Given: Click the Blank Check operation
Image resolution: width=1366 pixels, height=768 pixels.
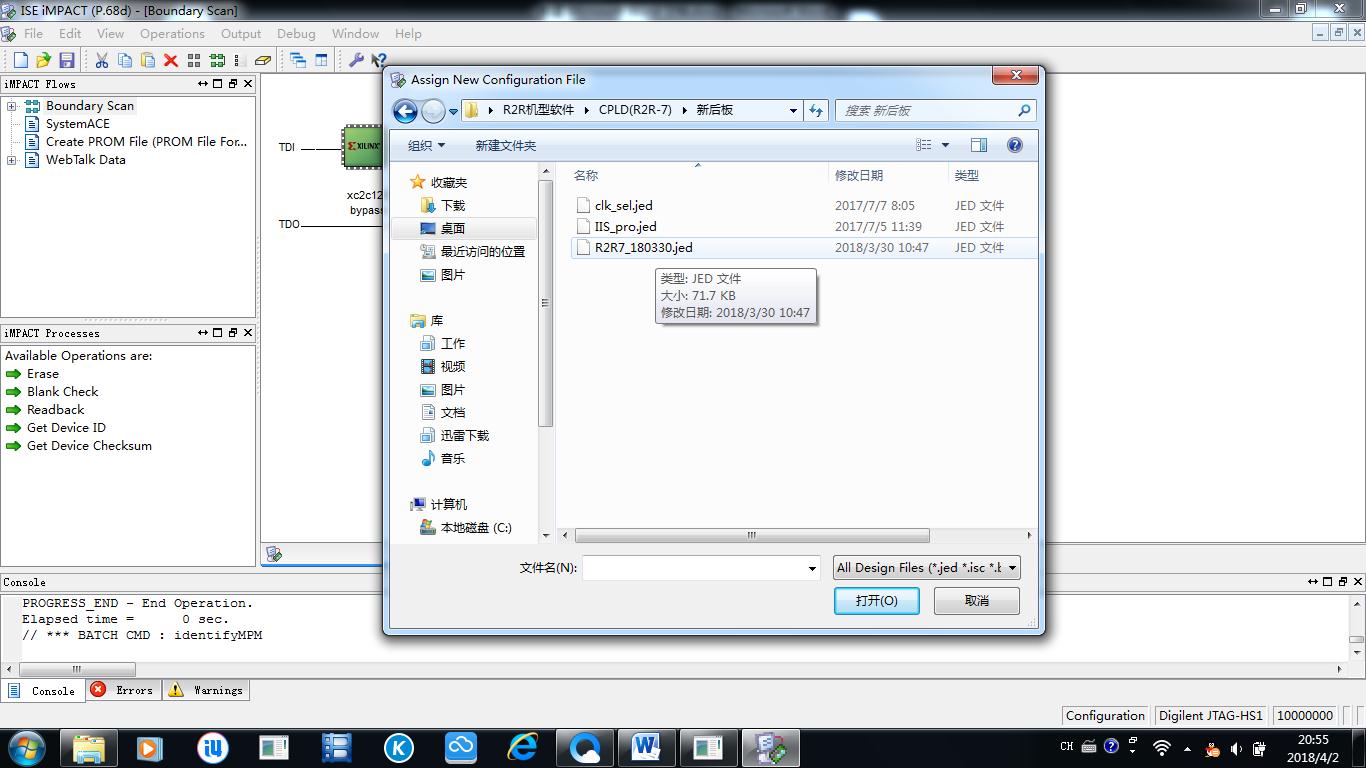Looking at the screenshot, I should coord(62,392).
